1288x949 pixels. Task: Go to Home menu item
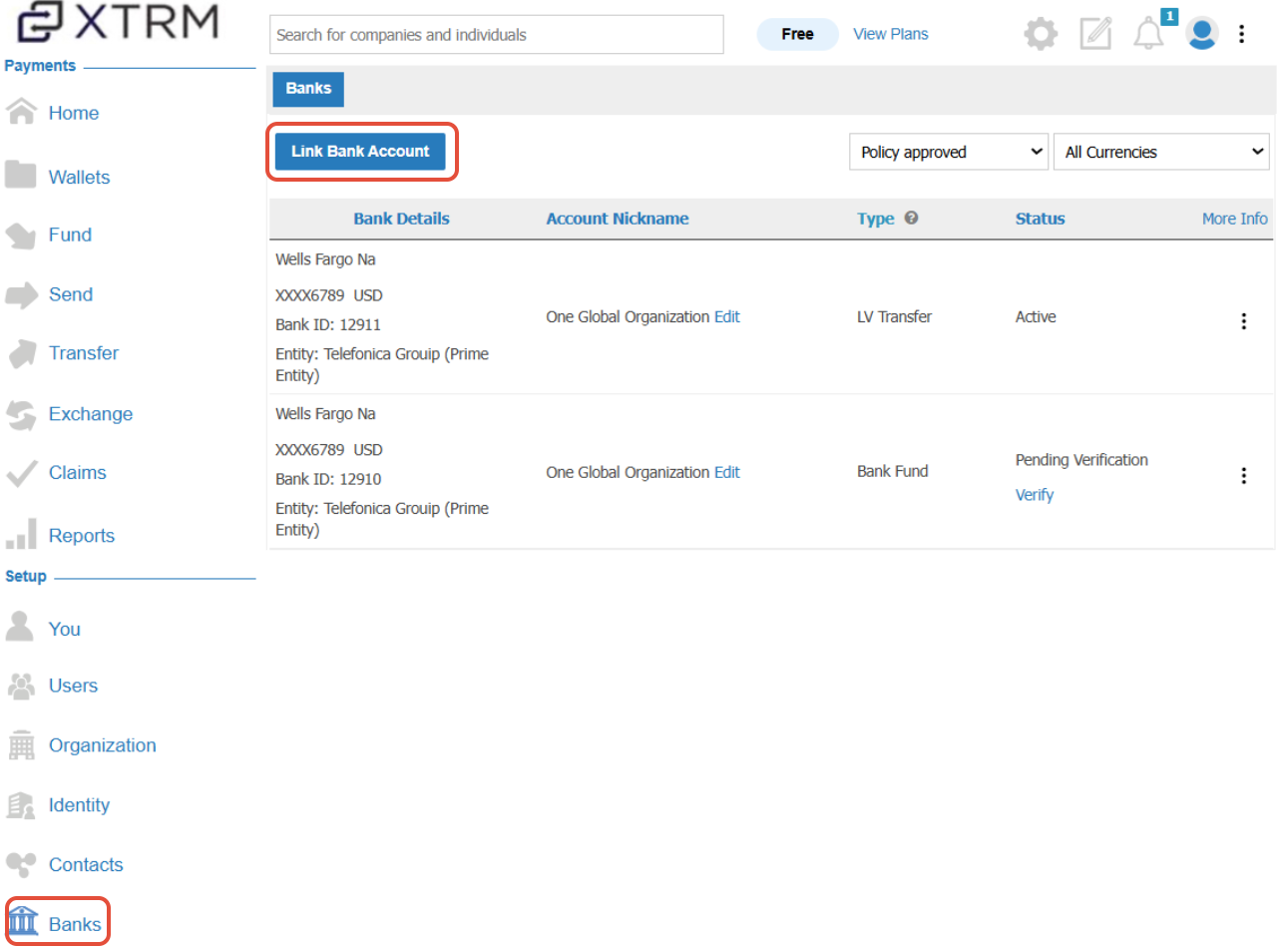74,113
